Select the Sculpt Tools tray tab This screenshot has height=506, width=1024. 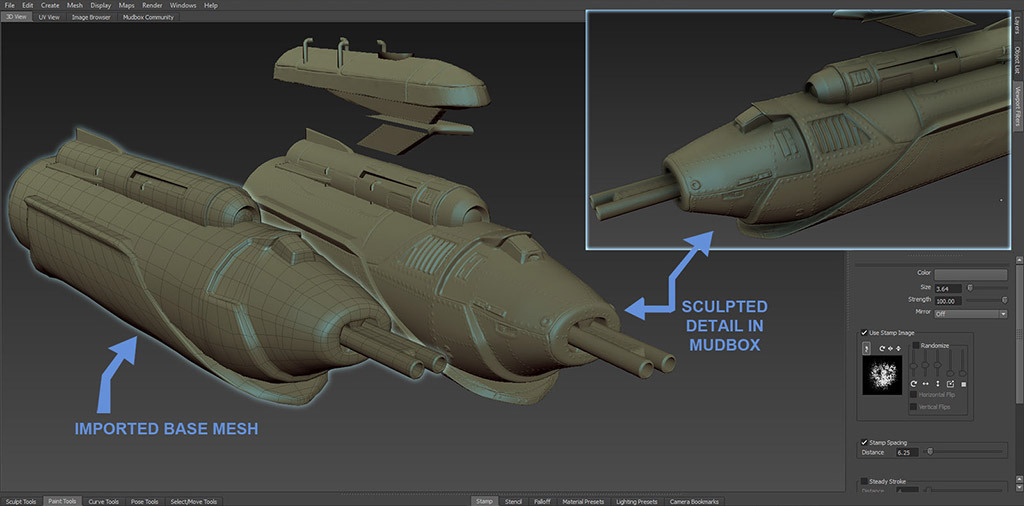[21, 501]
